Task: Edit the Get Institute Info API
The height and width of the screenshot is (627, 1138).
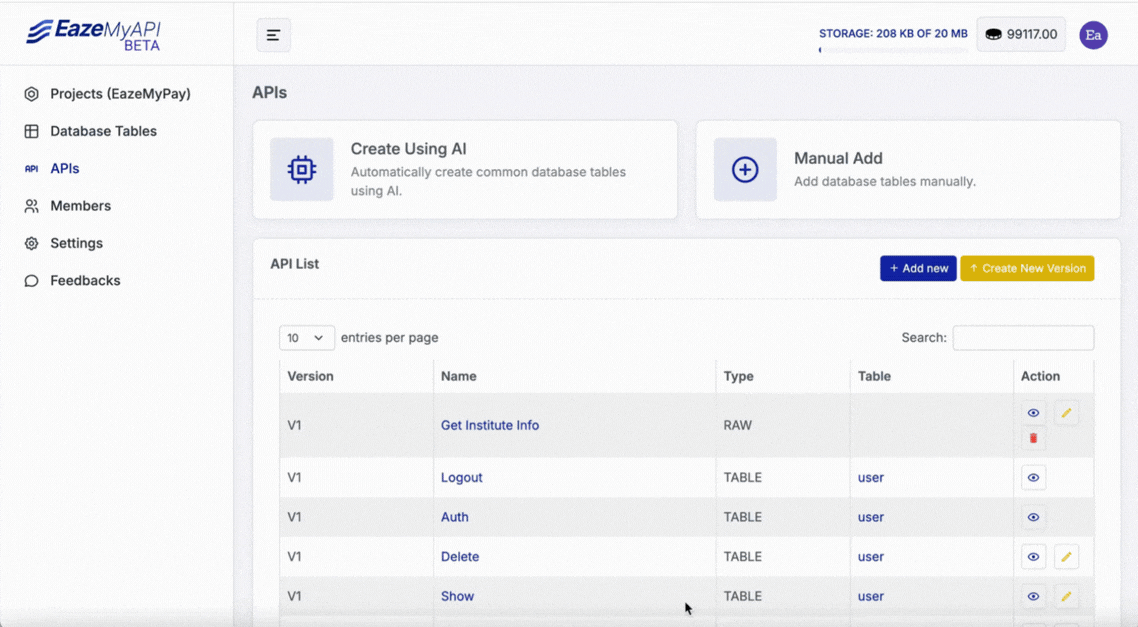Action: 1066,413
